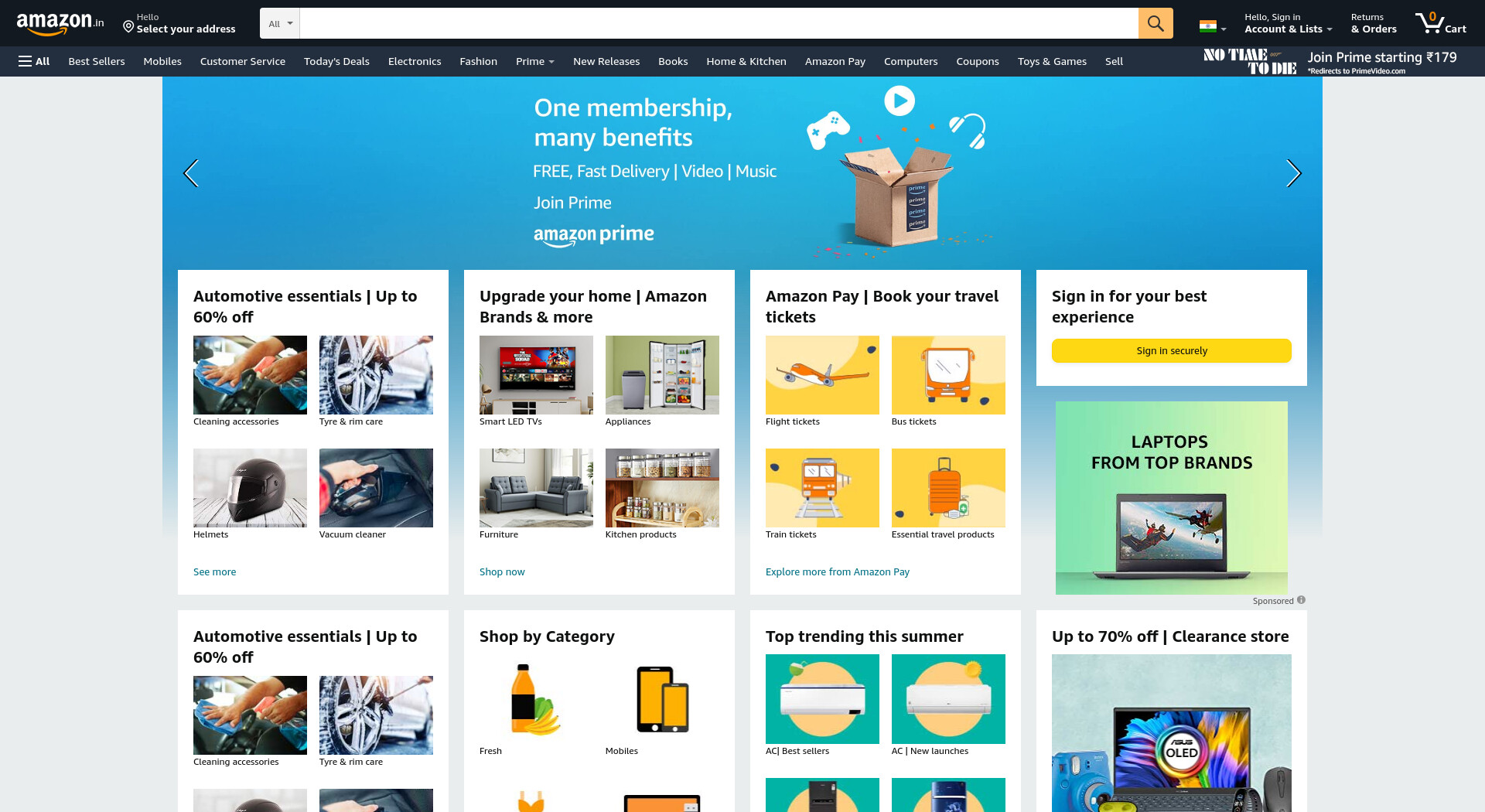Open Sell in nav bar
1485x812 pixels.
(1114, 61)
